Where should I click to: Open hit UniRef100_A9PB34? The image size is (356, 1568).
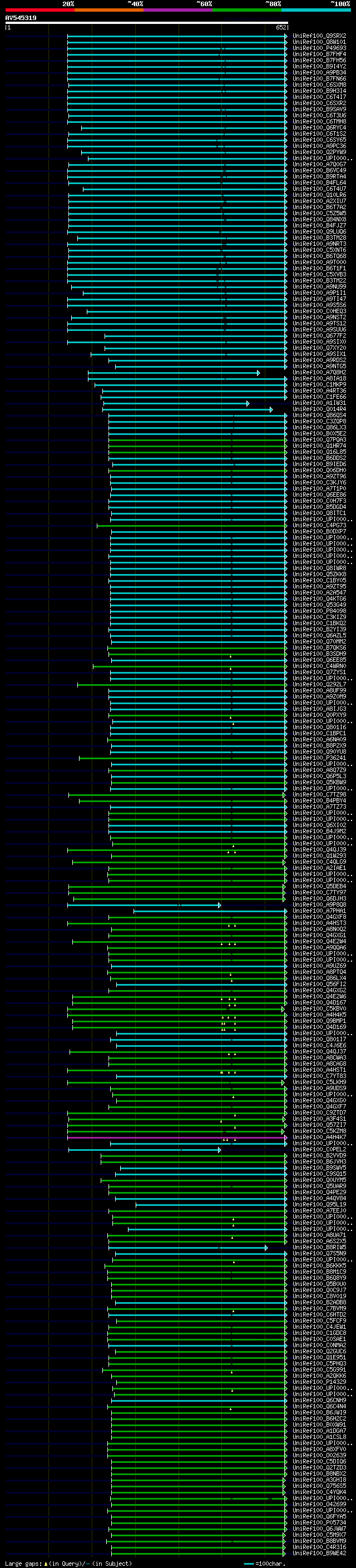pos(319,72)
